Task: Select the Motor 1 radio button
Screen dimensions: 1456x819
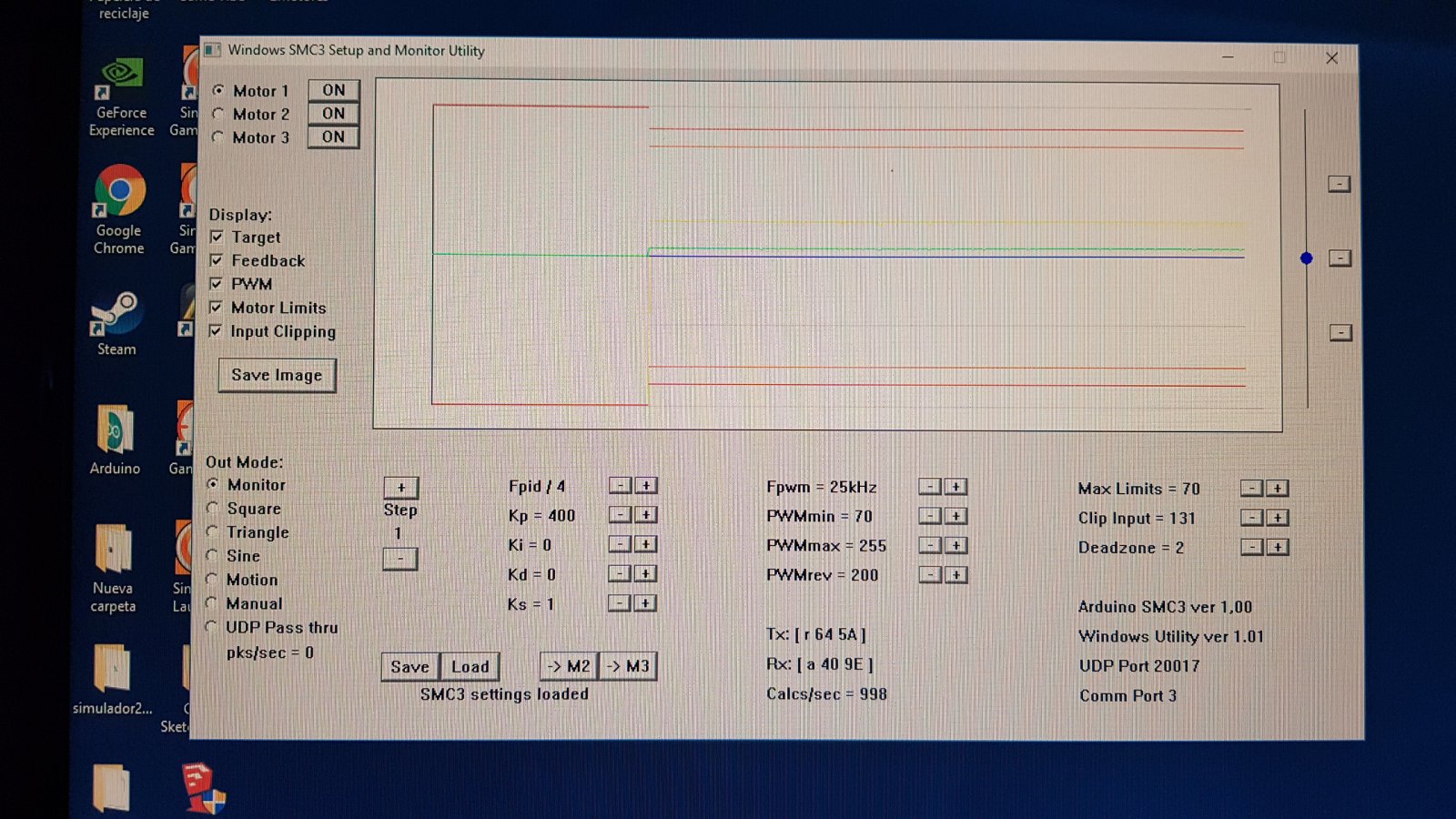Action: point(218,90)
